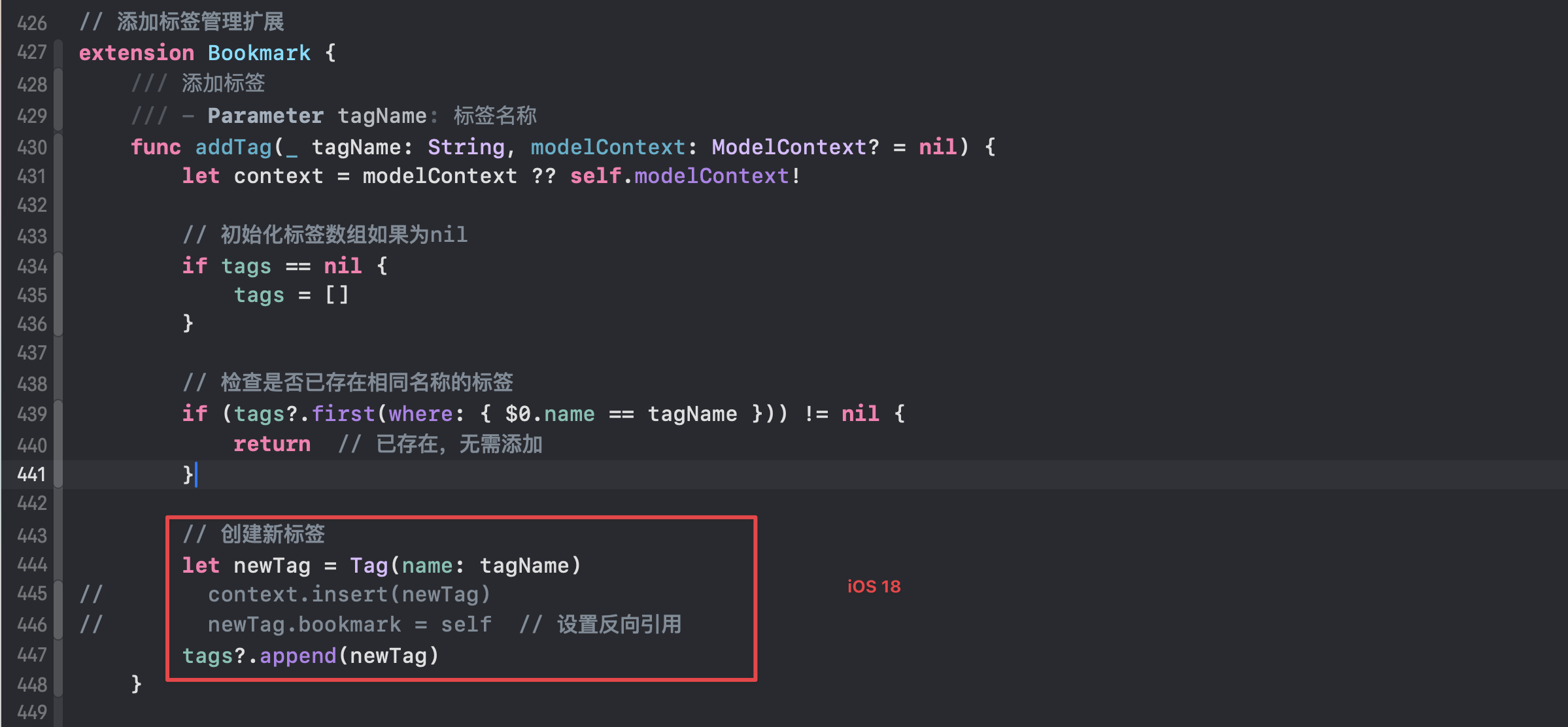
Task: Click the Bookmark type name in the extension
Action: 259,53
